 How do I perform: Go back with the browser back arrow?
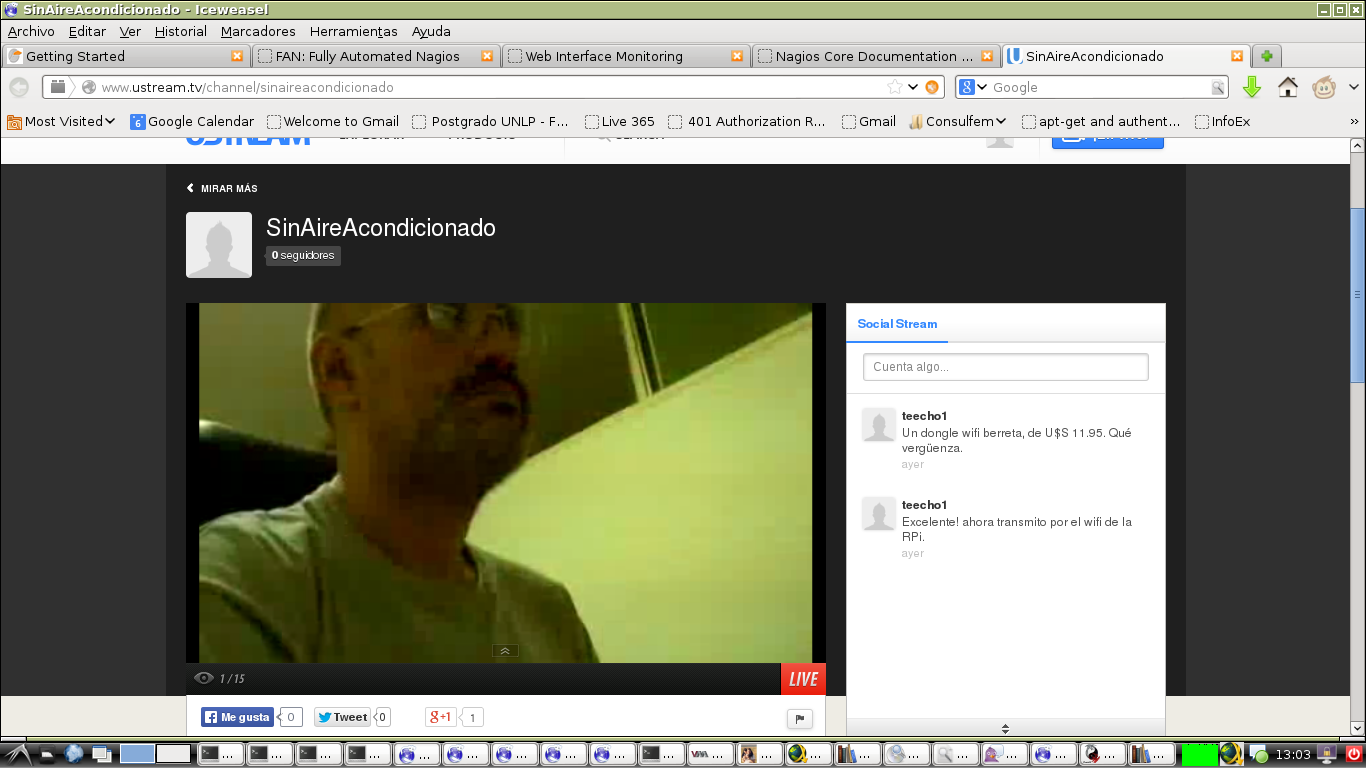coord(18,88)
